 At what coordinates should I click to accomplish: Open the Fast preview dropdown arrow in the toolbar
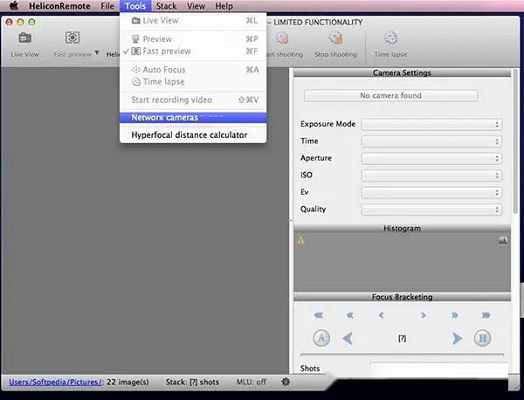[x=97, y=53]
